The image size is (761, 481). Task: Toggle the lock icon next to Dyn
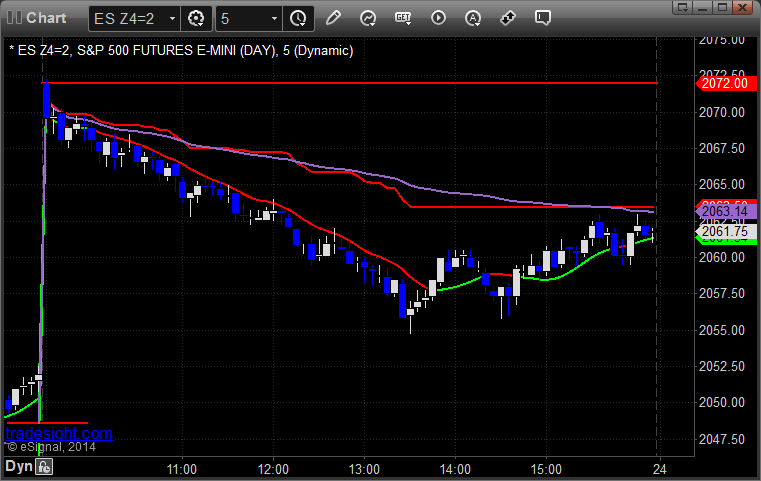44,467
